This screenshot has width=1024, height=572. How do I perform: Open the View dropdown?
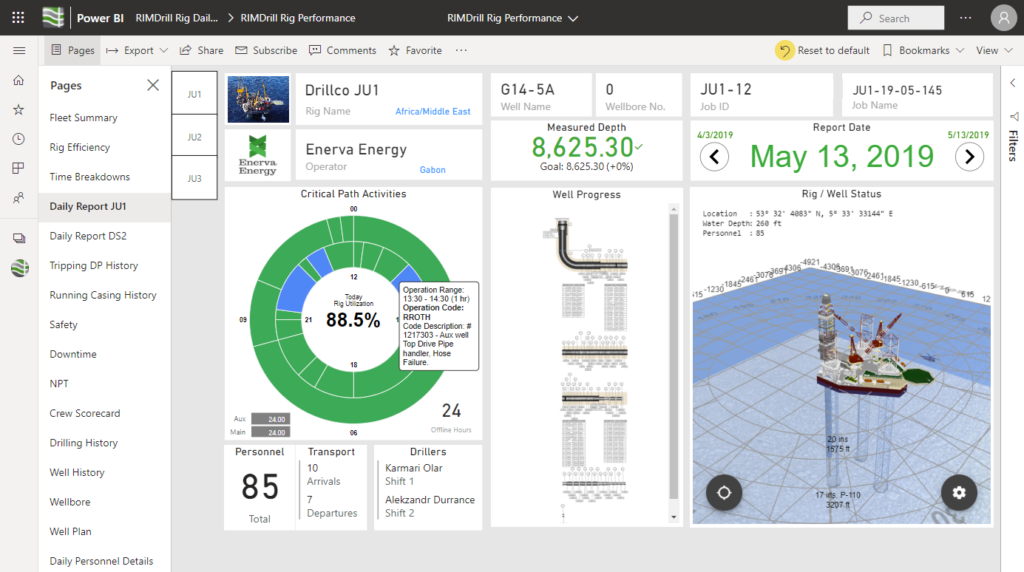[x=994, y=50]
